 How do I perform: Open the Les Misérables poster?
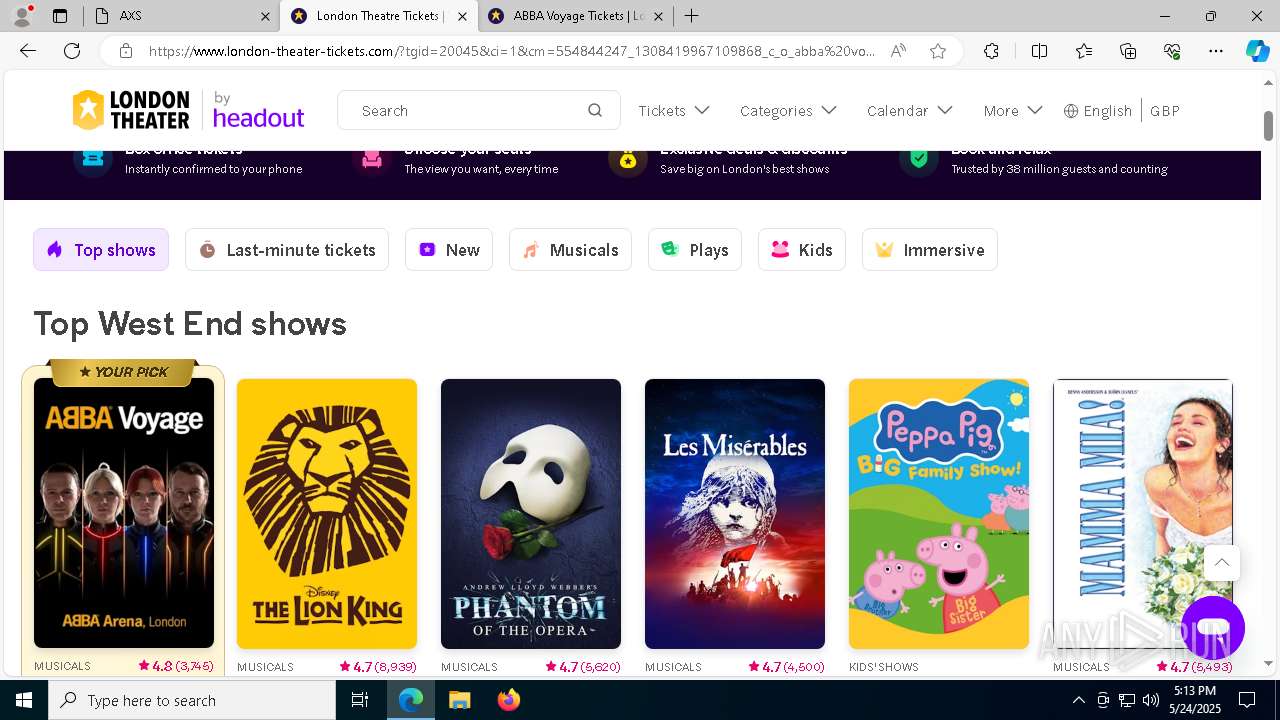tap(735, 514)
